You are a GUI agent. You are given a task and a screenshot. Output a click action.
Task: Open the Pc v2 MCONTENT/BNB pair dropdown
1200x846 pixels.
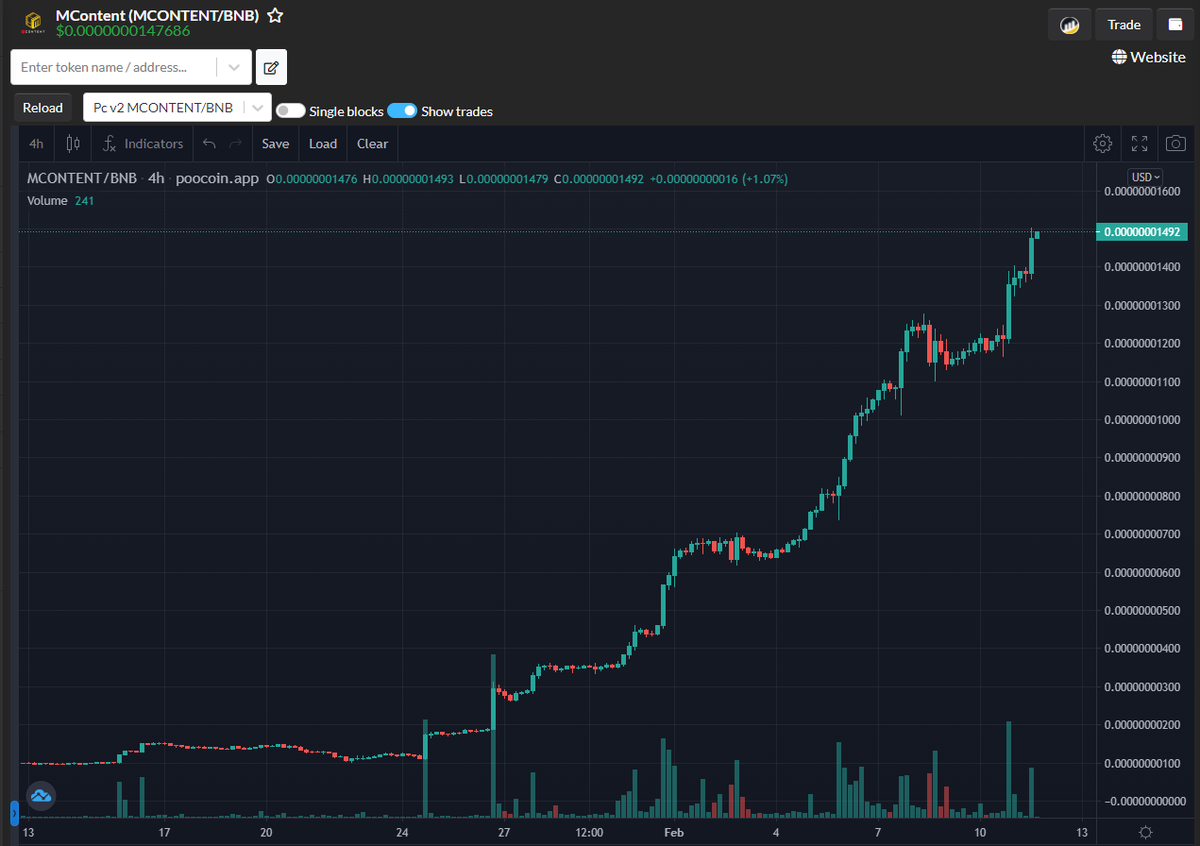177,108
